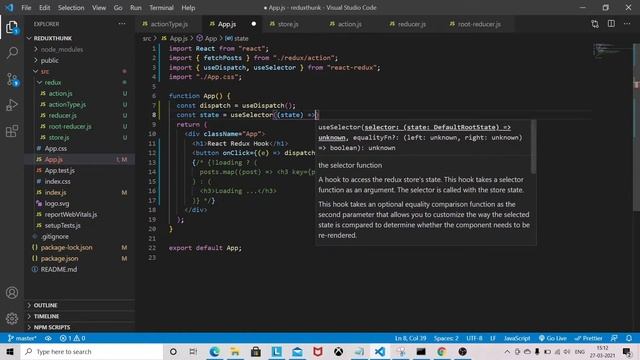This screenshot has height=360, width=640.
Task: Open the Selection menu
Action: (x=71, y=8)
